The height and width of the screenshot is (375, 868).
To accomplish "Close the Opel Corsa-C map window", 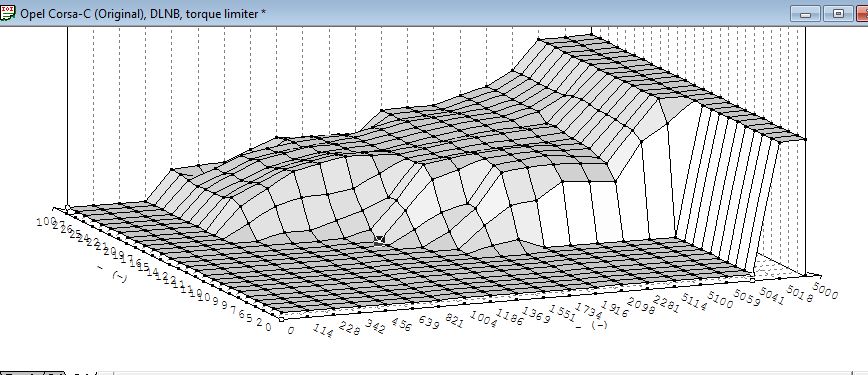I will pyautogui.click(x=863, y=14).
